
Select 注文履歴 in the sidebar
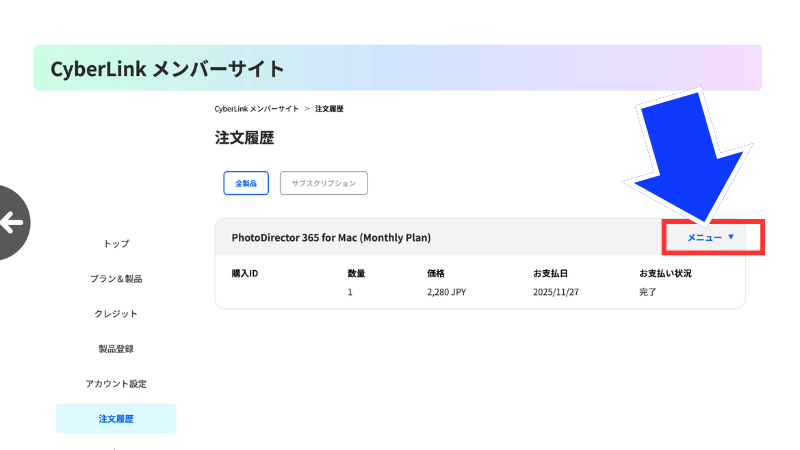point(116,419)
